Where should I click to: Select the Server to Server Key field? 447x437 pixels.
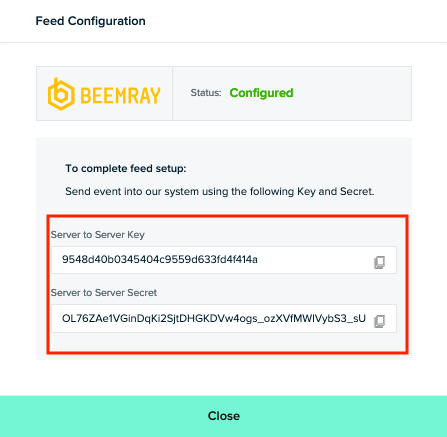coord(224,260)
